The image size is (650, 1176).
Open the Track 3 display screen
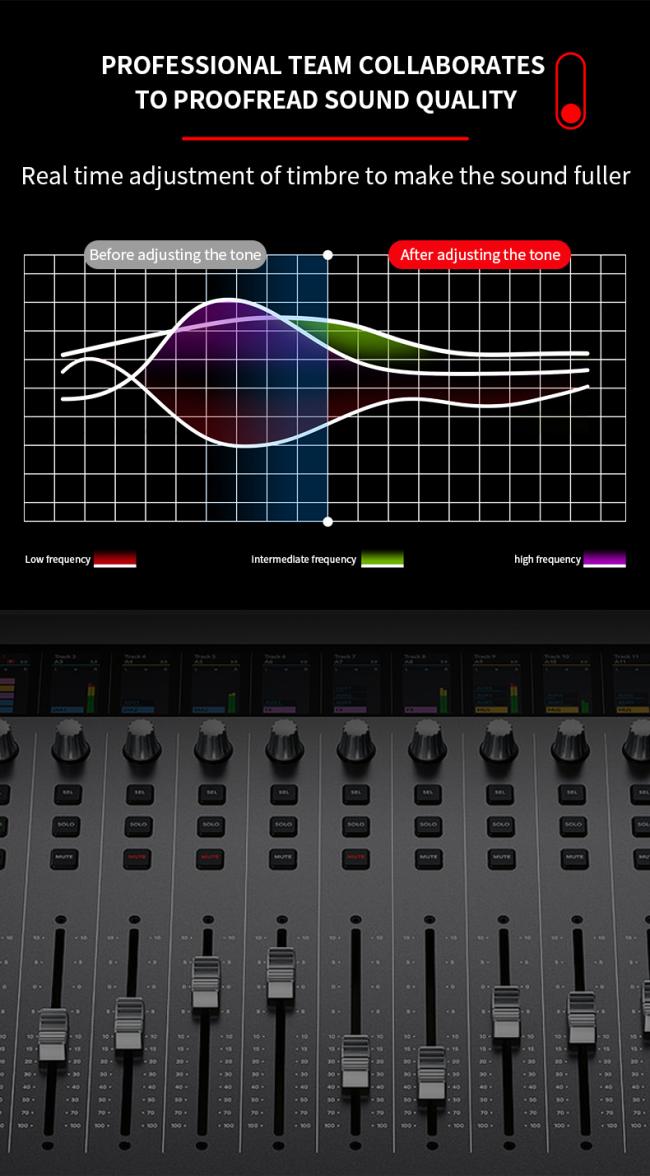coord(75,683)
